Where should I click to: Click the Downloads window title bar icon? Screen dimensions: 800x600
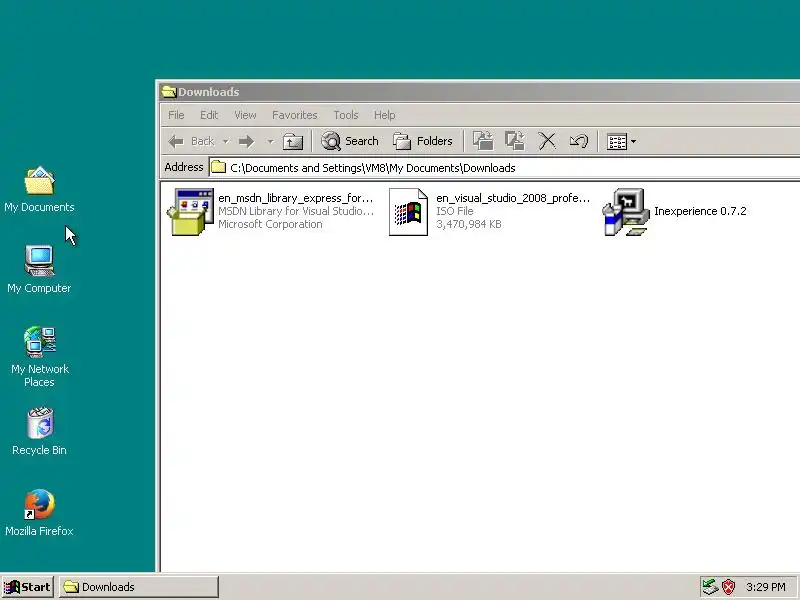tap(168, 92)
